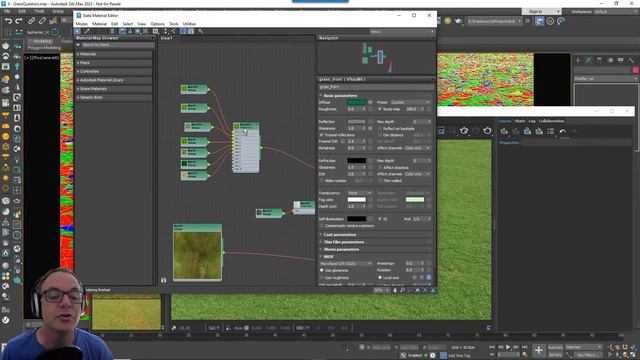Viewport: 640px width, 360px height.
Task: Open the Motion tab in command panel
Action: (610, 60)
